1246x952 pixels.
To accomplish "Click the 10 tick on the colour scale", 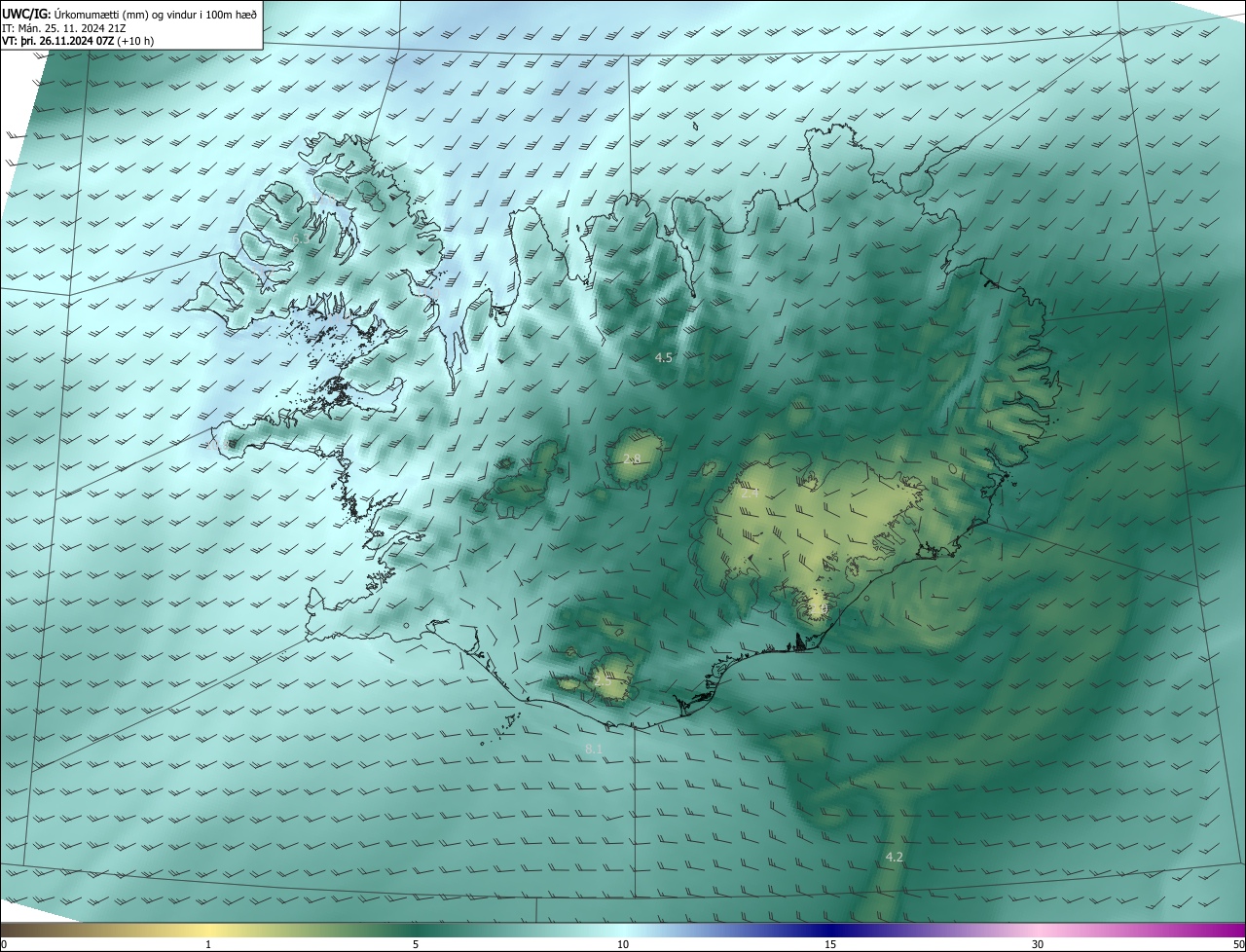I will pyautogui.click(x=623, y=944).
